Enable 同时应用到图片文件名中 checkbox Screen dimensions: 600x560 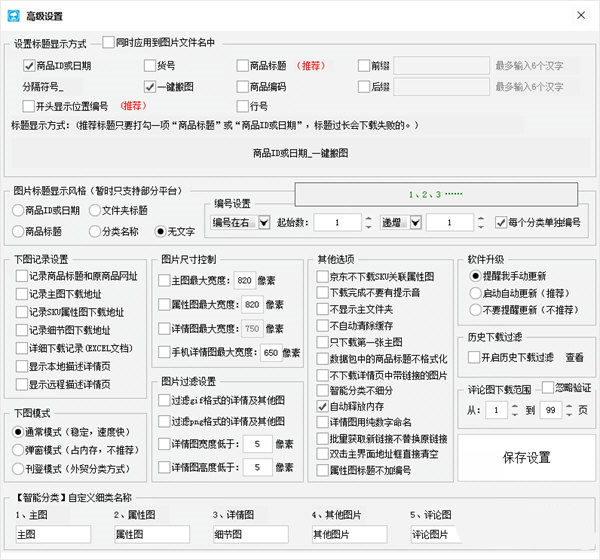tap(109, 43)
